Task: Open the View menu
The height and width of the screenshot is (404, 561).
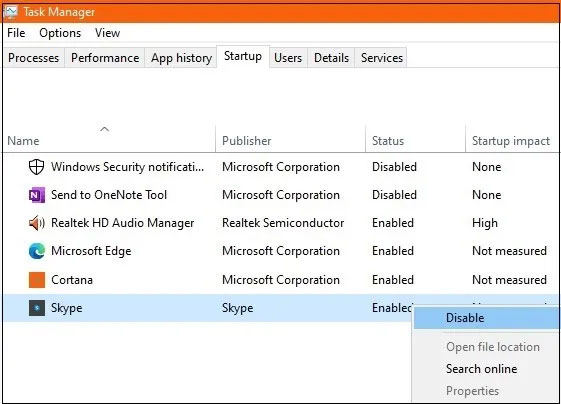Action: click(x=107, y=33)
